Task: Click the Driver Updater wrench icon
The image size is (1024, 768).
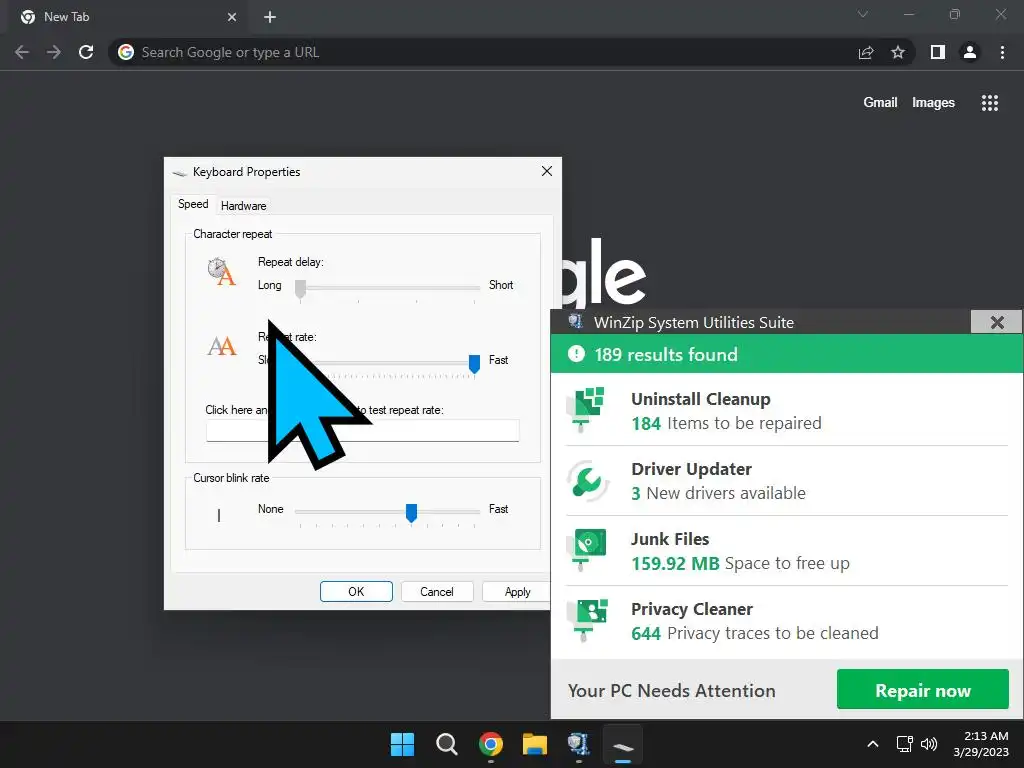Action: tap(587, 481)
